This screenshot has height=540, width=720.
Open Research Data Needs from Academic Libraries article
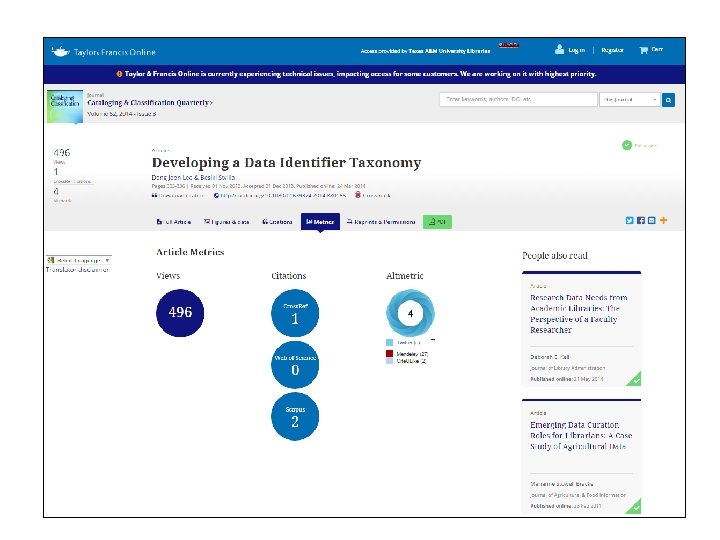579,314
